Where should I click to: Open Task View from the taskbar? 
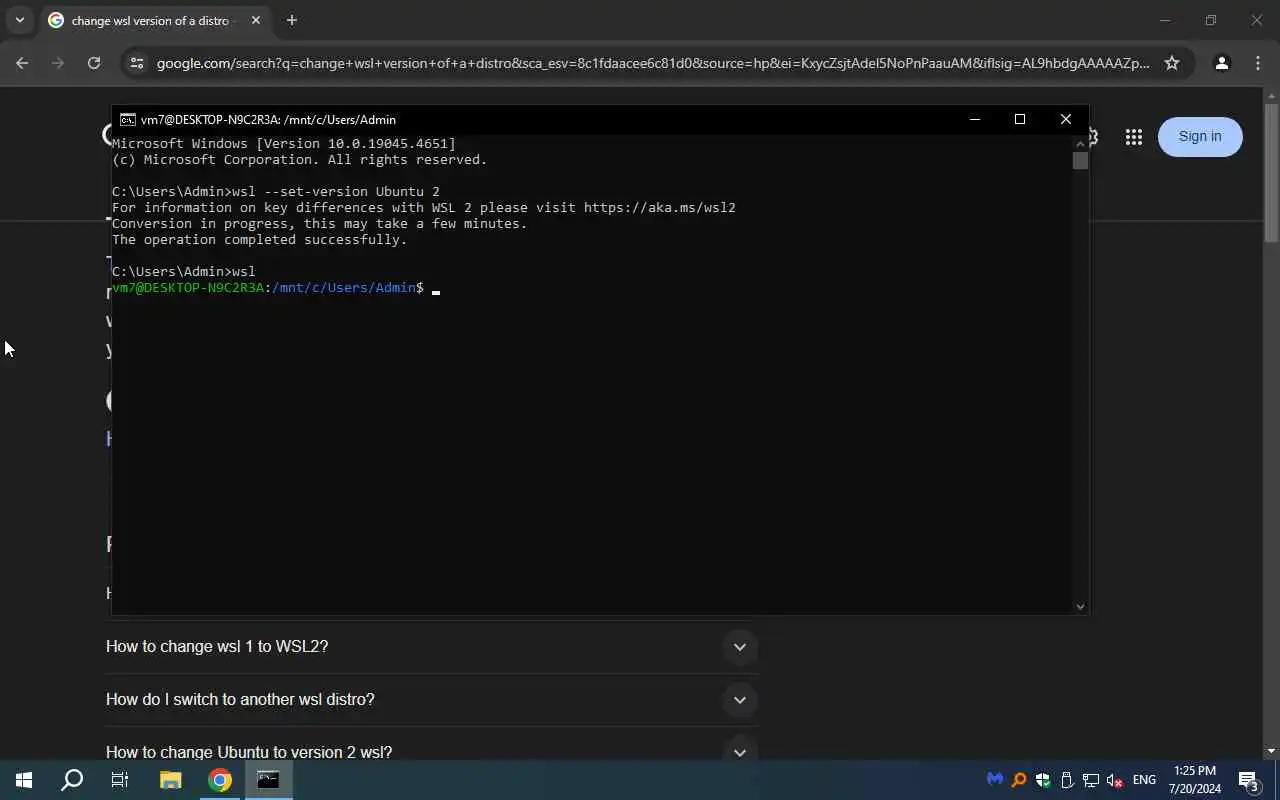pos(120,780)
